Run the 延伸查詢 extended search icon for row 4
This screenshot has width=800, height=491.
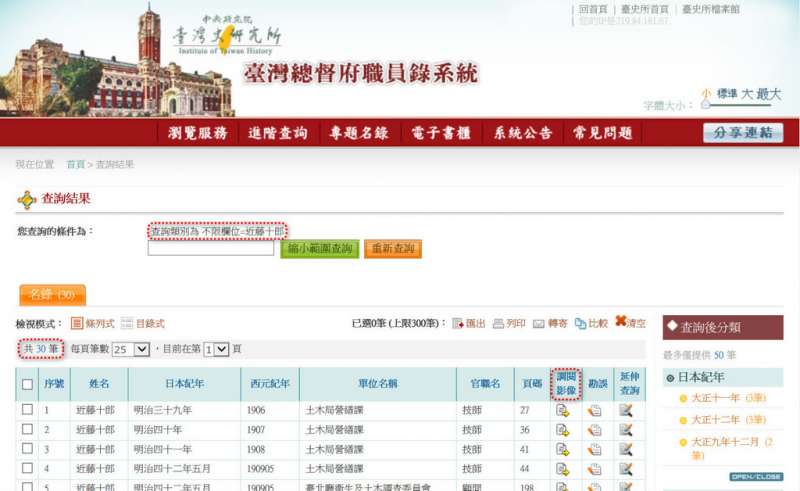[626, 469]
